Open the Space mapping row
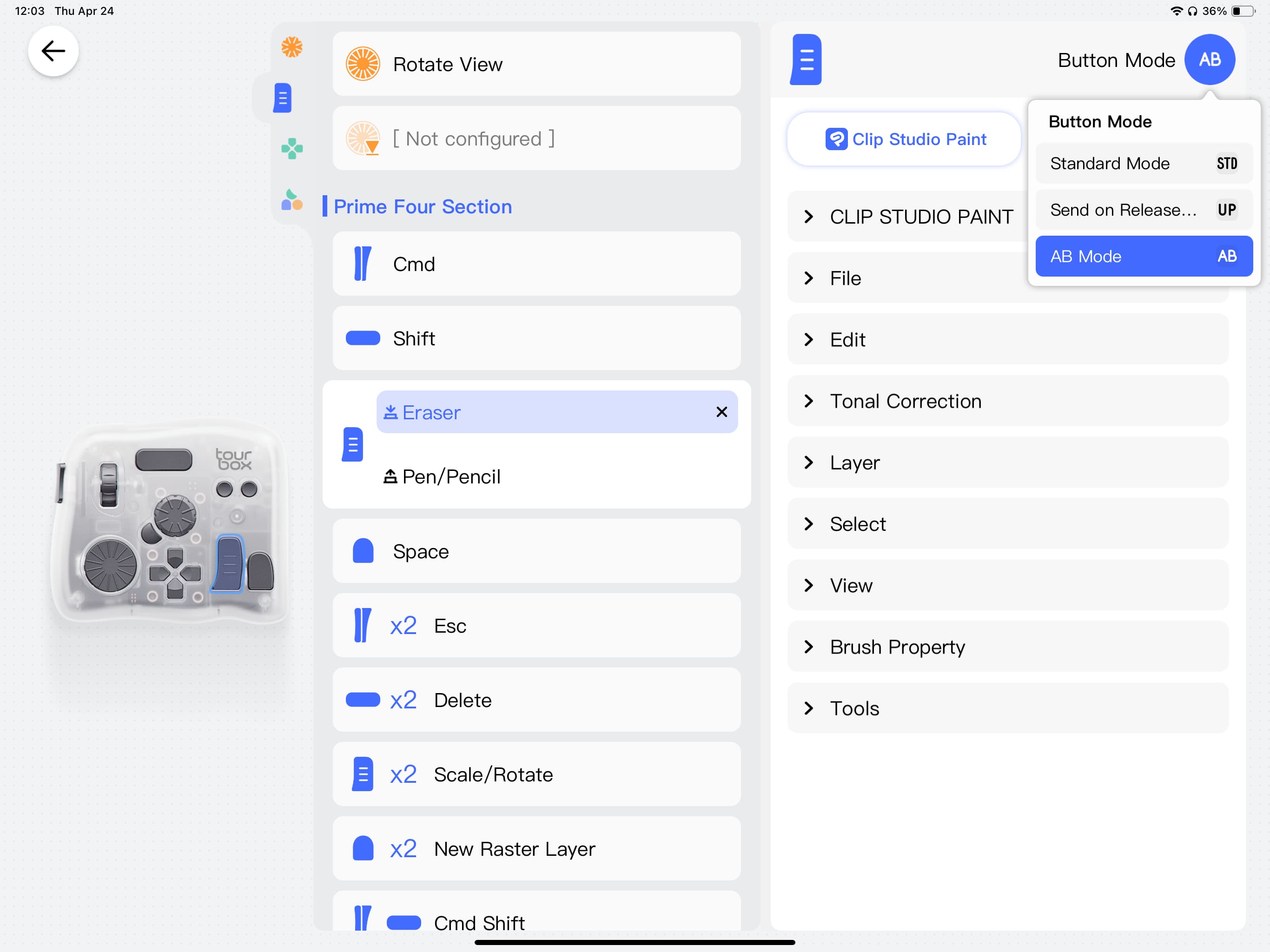1270x952 pixels. tap(536, 551)
